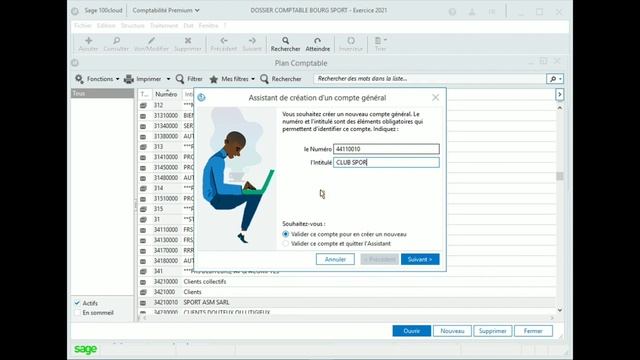Click the Ajouter plus icon in toolbar
Viewport: 640px width, 360px height.
pyautogui.click(x=88, y=40)
